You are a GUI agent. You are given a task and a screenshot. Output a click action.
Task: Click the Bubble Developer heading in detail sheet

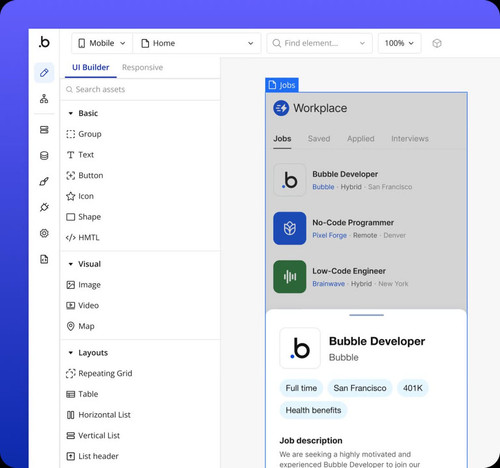[377, 341]
